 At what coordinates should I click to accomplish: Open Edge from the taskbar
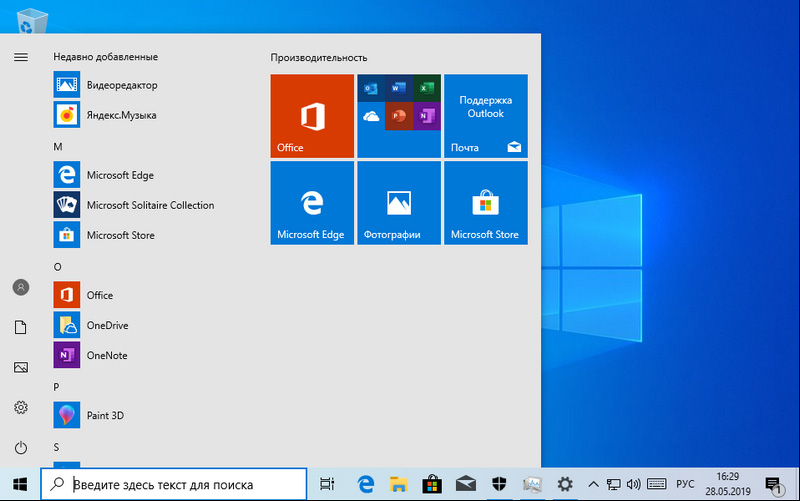(x=366, y=484)
